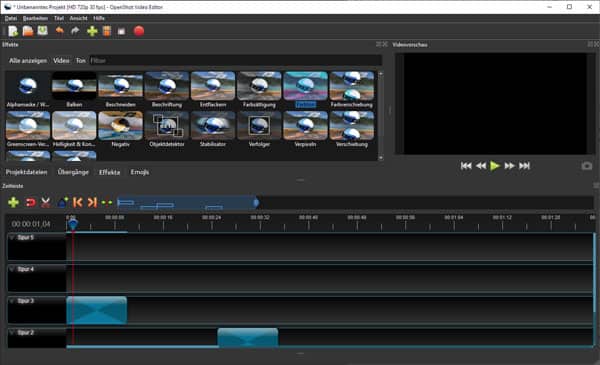Collapse the Spur 5 track arrow
This screenshot has width=600, height=365.
(12, 238)
